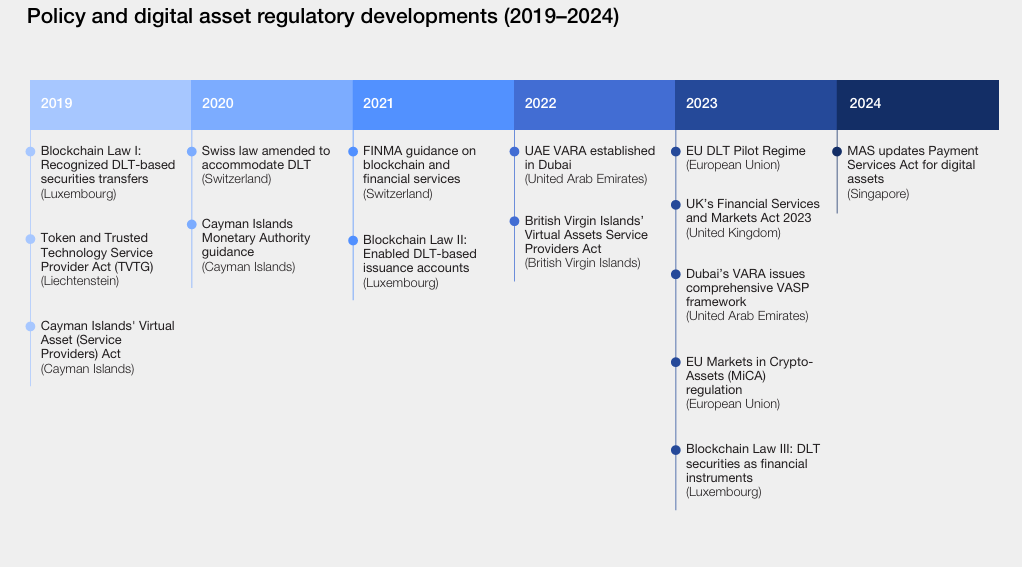Select the text 'EU Markets in Crypto-Assets (MiCA) regulation'
The image size is (1022, 567).
pos(750,375)
